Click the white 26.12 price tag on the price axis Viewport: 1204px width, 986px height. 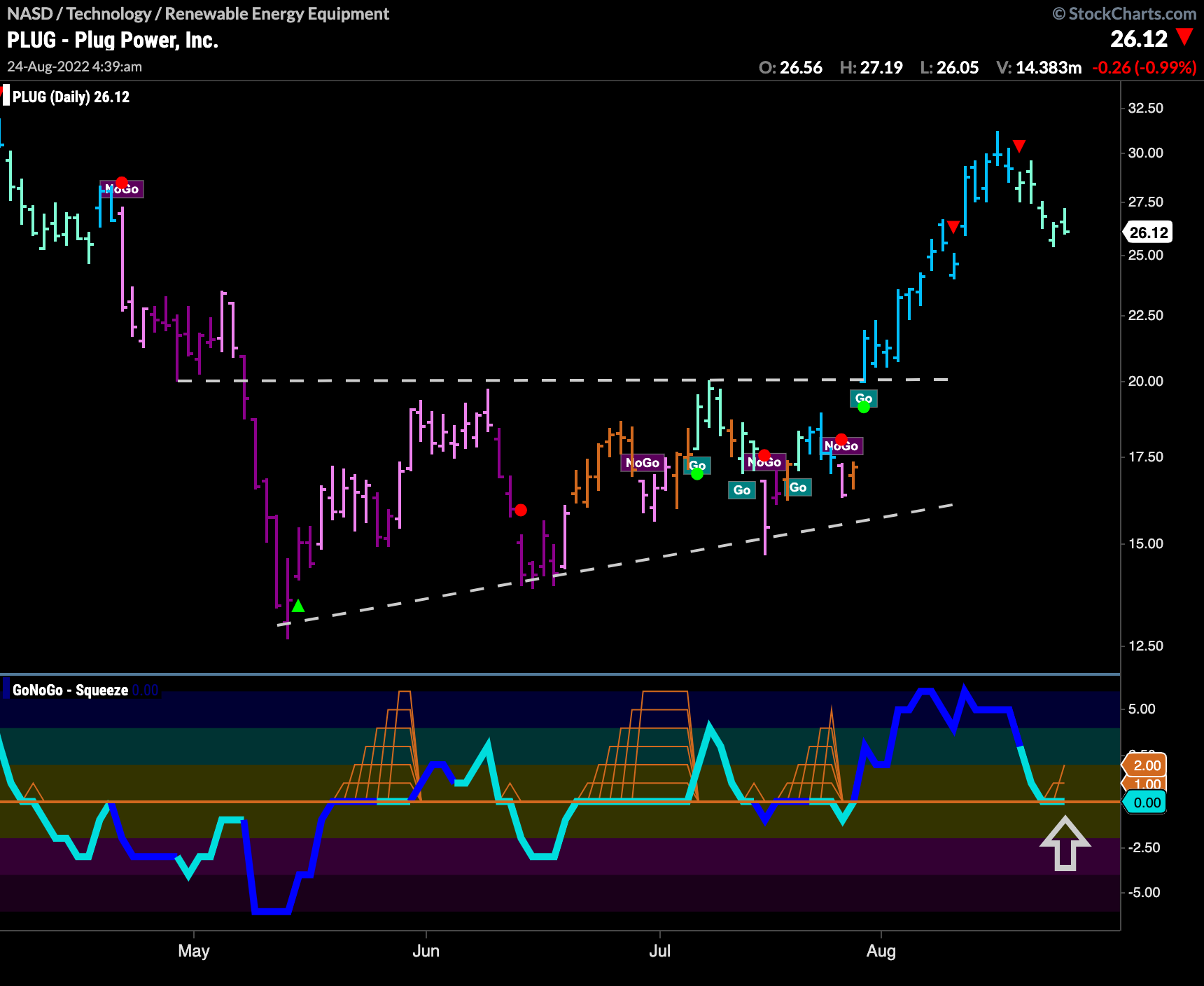click(x=1148, y=232)
